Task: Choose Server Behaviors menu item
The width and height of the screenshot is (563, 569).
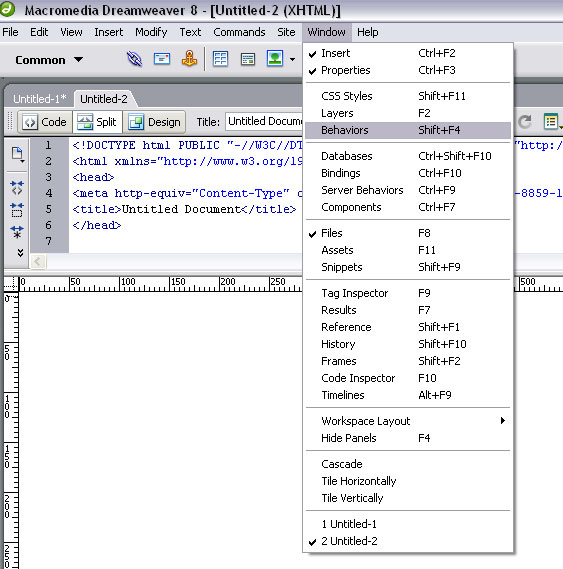Action: pyautogui.click(x=408, y=190)
